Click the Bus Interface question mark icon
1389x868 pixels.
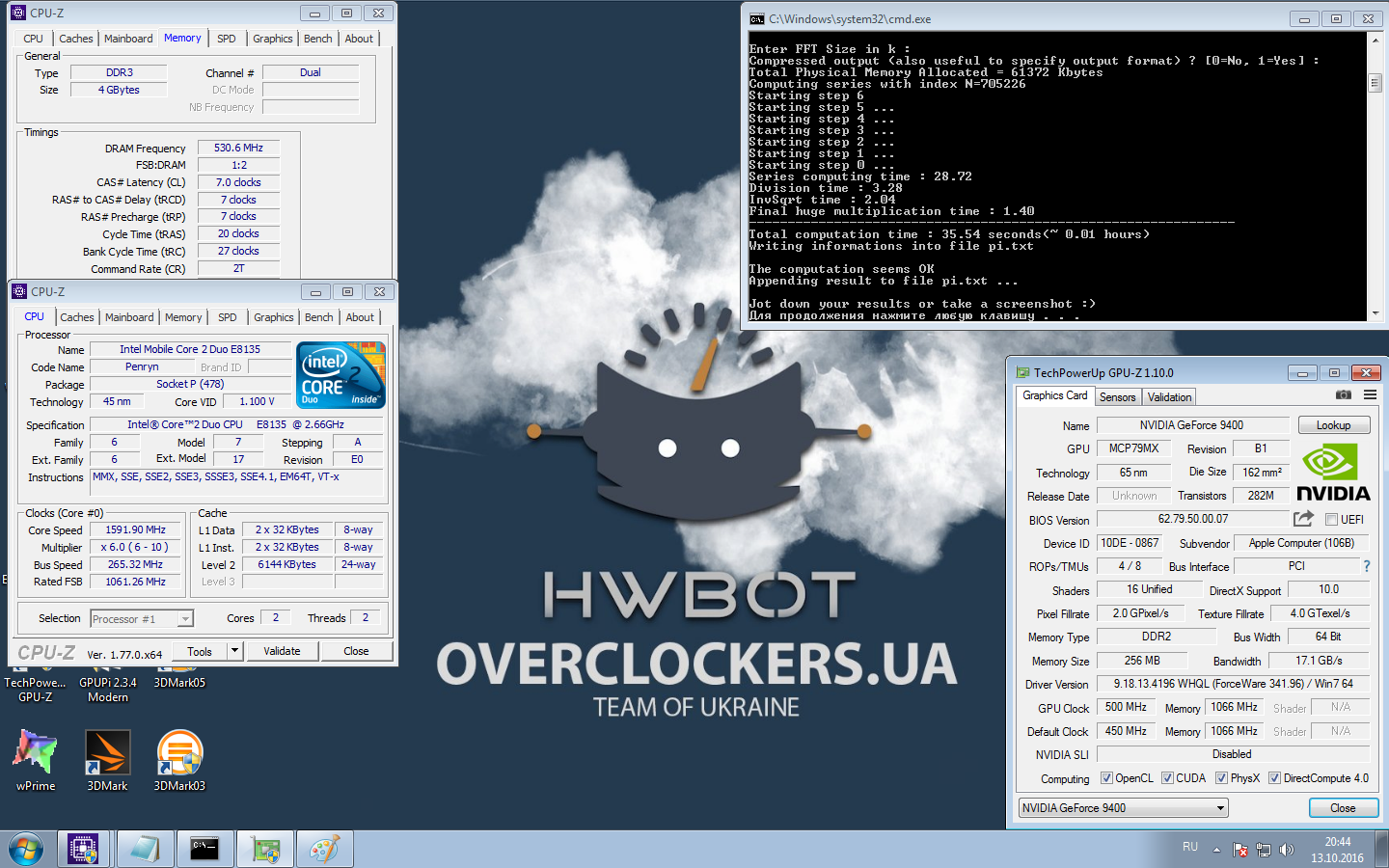[1367, 566]
